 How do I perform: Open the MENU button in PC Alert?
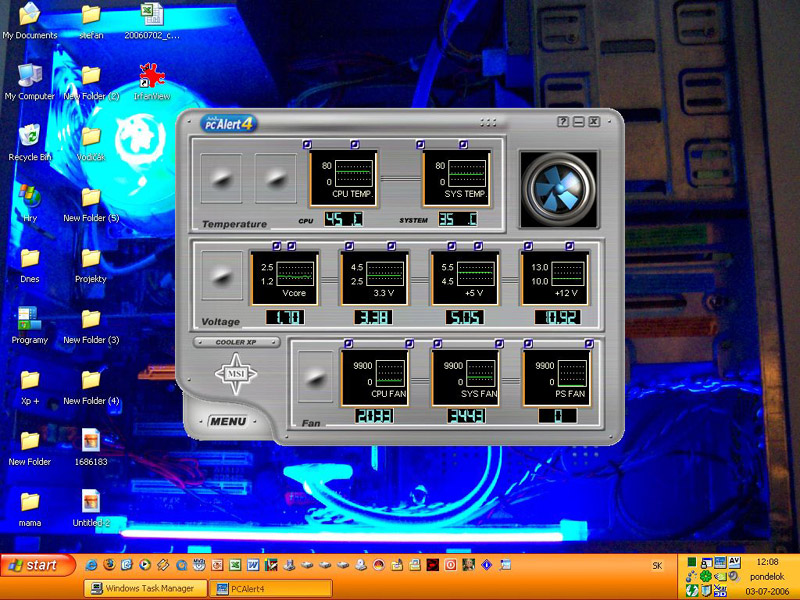click(228, 421)
